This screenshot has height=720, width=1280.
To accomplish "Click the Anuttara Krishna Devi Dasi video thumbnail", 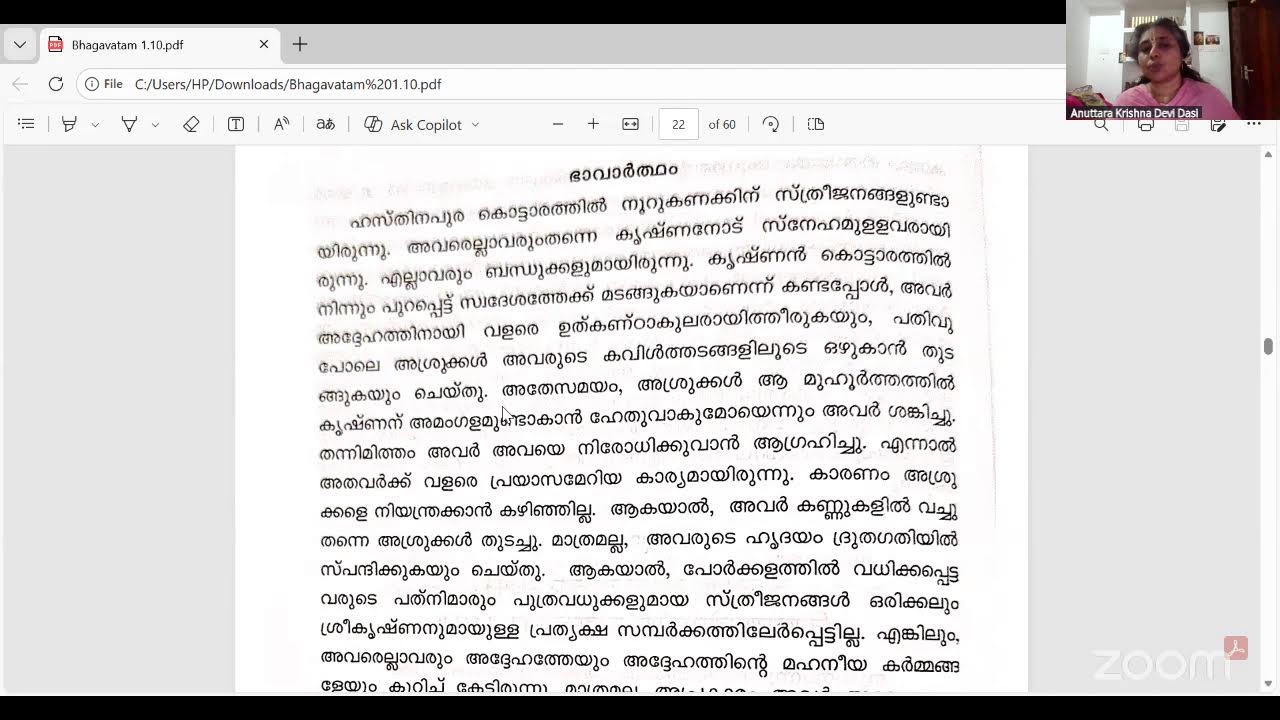I will point(1172,60).
